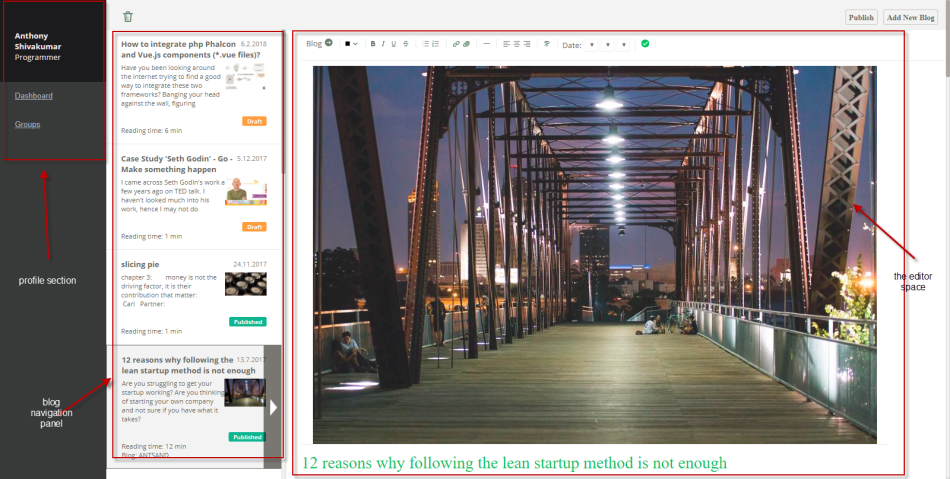Click the bridge photo in the editor
The width and height of the screenshot is (950, 479).
tap(594, 255)
